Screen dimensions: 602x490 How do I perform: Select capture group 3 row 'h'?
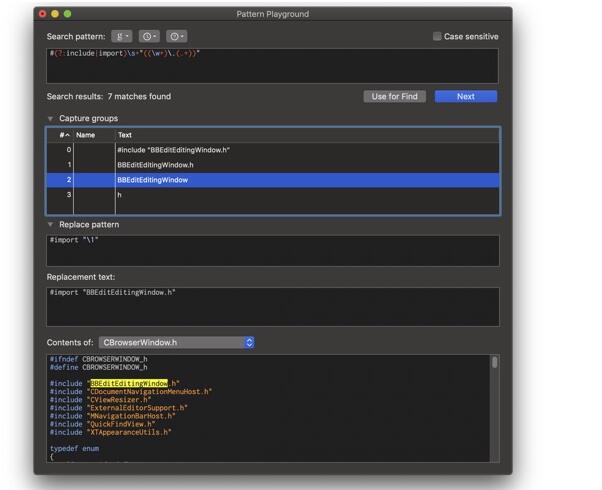[x=273, y=195]
